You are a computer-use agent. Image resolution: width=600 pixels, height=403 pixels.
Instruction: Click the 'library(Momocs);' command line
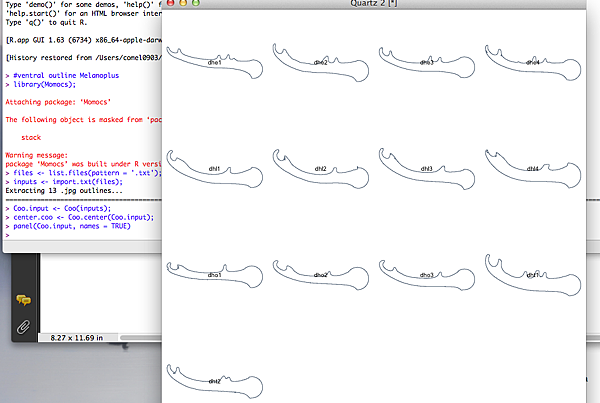(x=44, y=84)
